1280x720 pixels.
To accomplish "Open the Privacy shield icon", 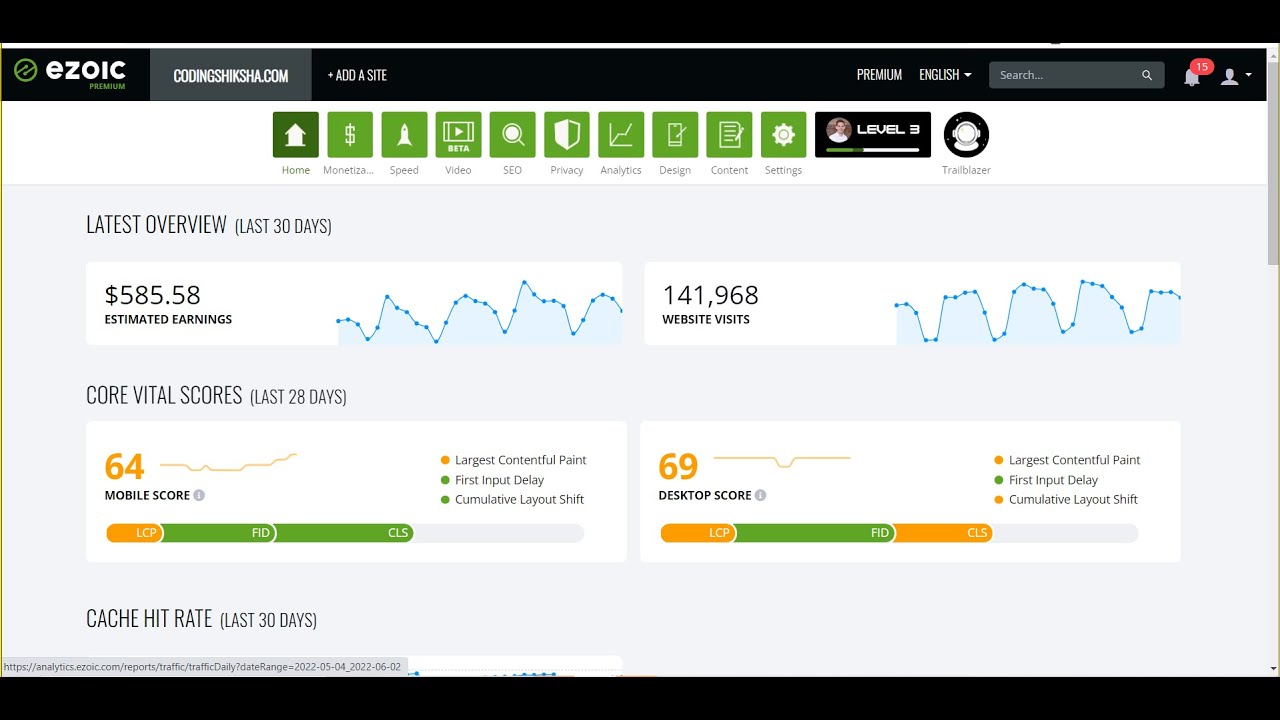I will 567,135.
